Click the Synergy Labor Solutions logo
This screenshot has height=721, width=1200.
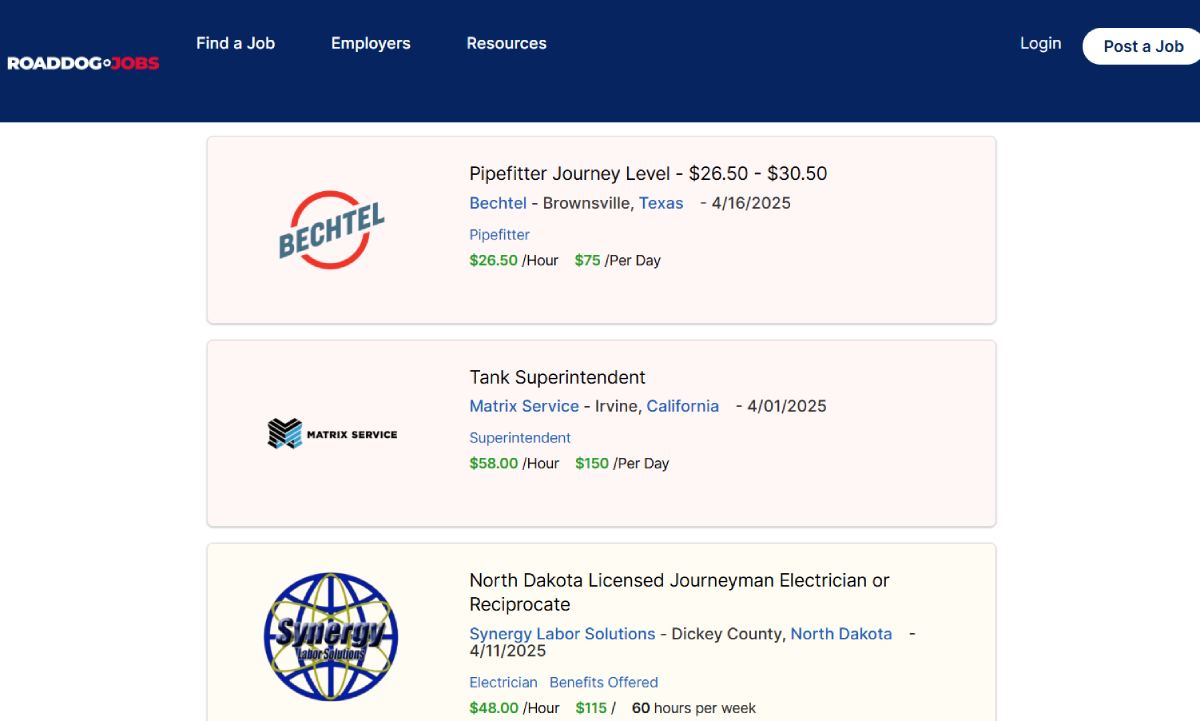[331, 637]
